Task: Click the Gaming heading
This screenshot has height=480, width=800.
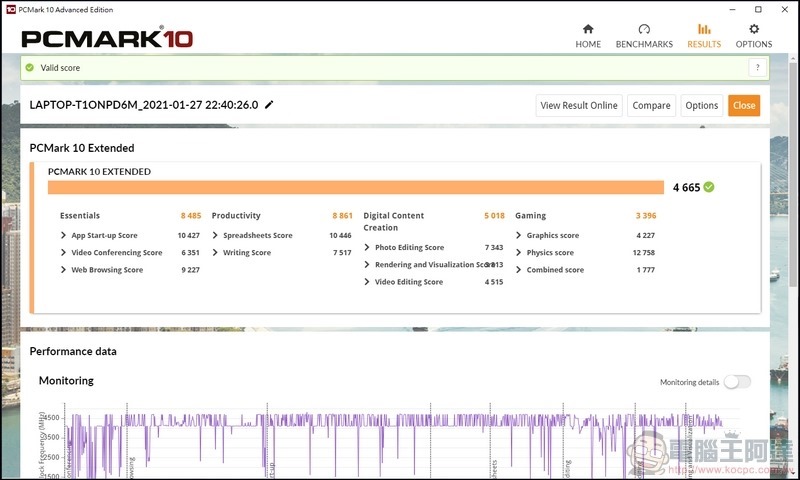Action: click(530, 216)
